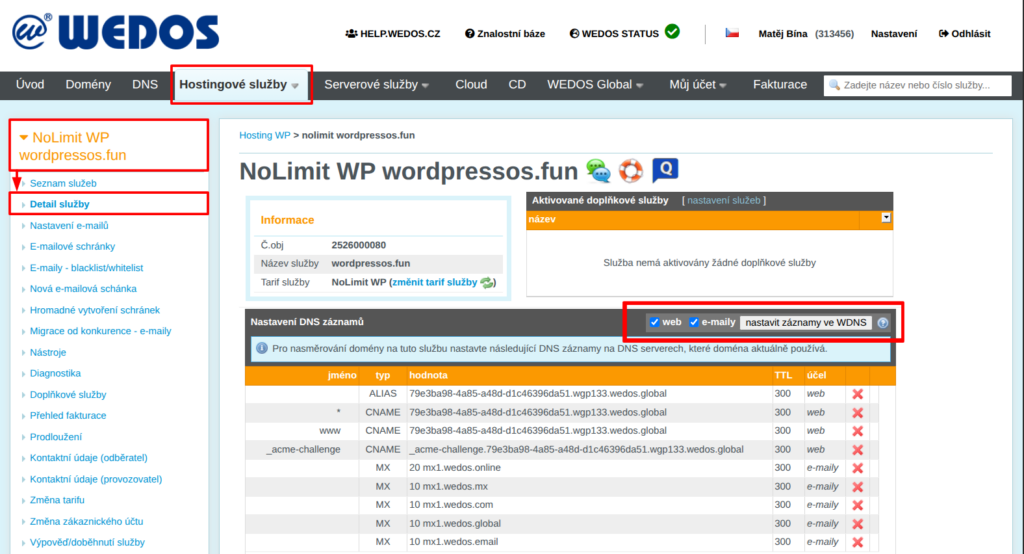The width and height of the screenshot is (1024, 554).
Task: Delete the ALIAS DNS record
Action: 857,394
